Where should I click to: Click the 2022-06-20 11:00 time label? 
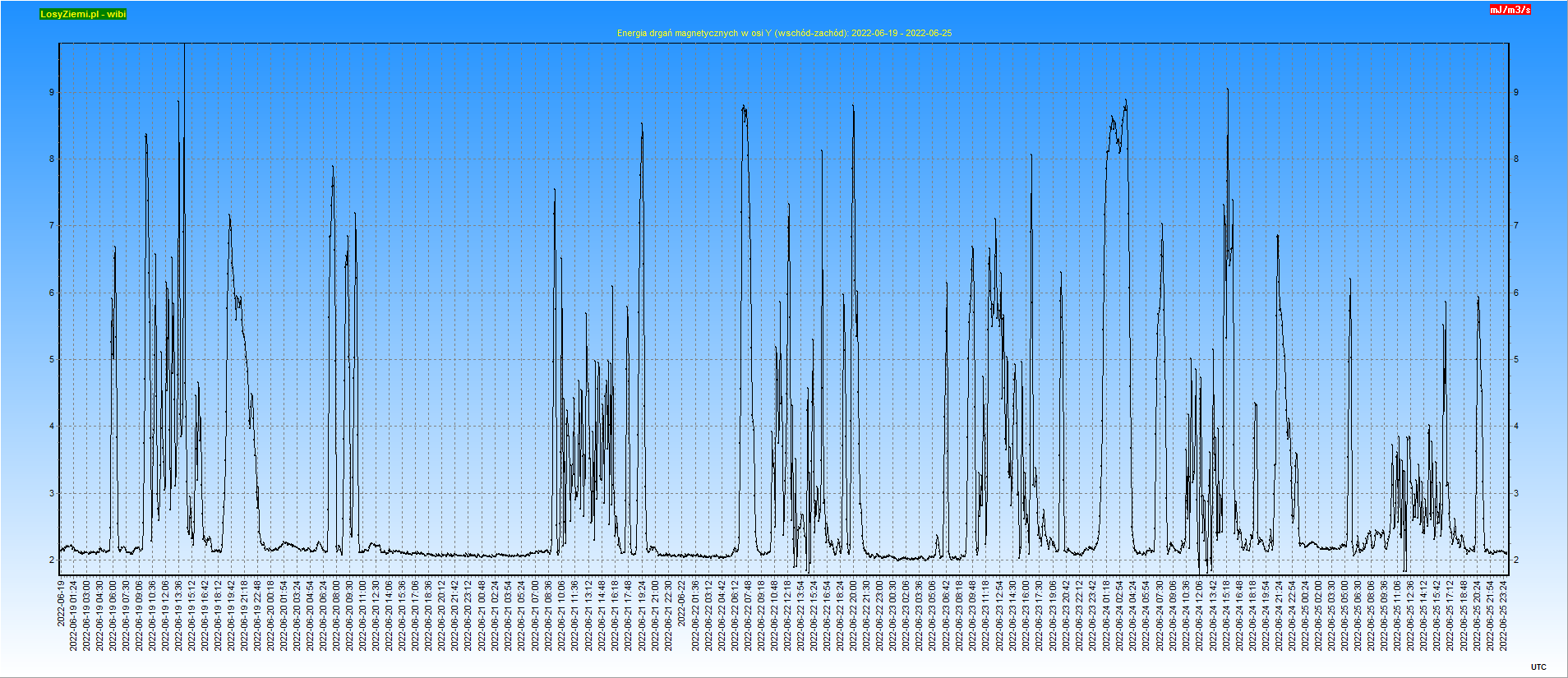[363, 616]
